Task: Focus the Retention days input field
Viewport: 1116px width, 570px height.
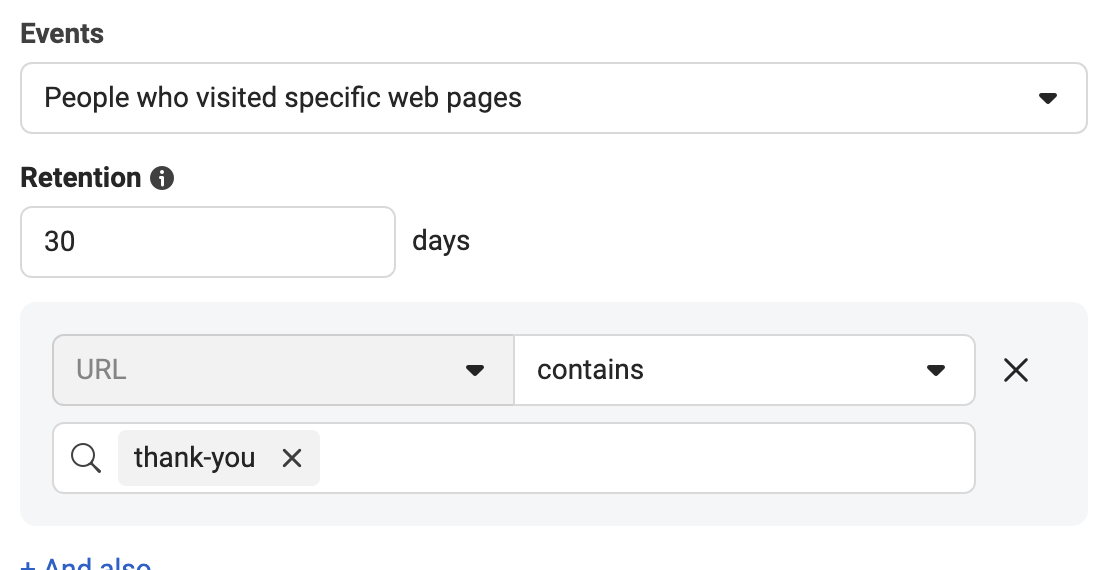Action: [208, 242]
